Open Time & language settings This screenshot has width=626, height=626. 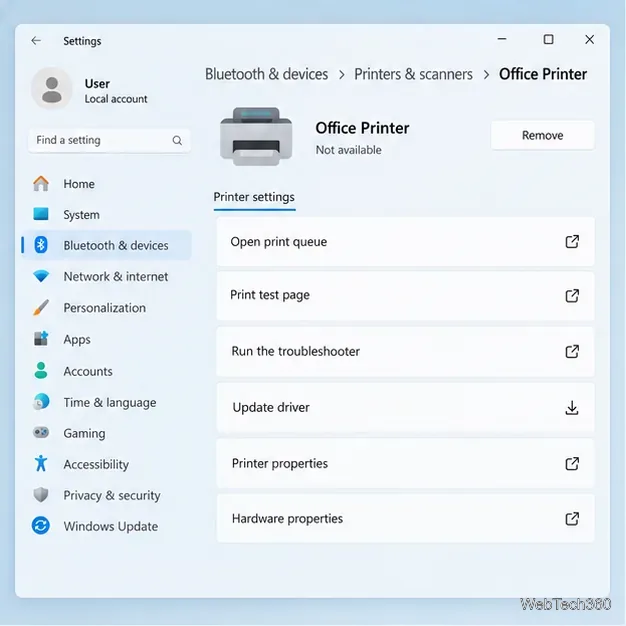tap(106, 402)
